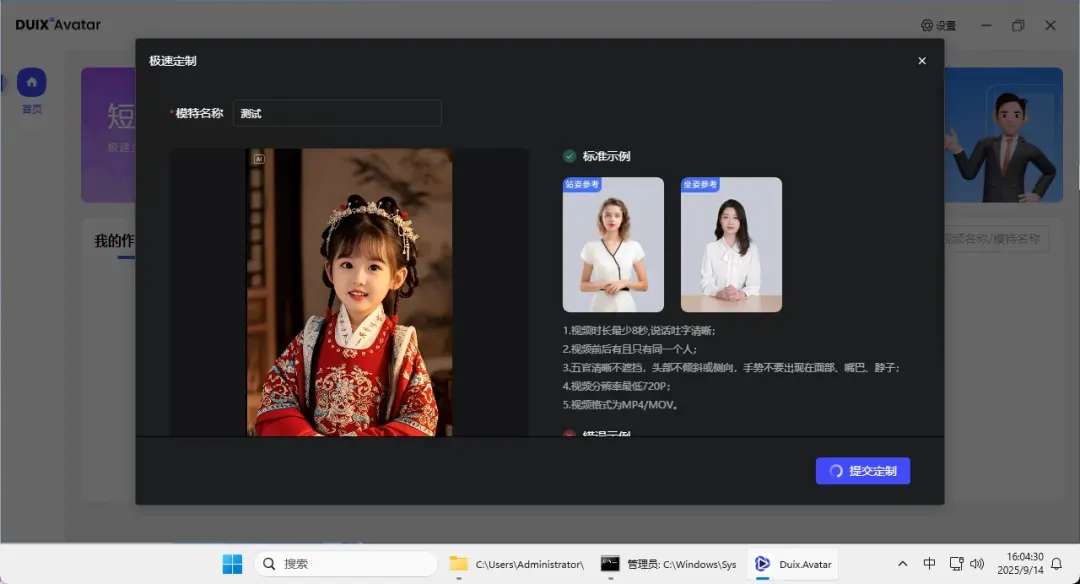The width and height of the screenshot is (1080, 584).
Task: Open the notification bell in the taskbar
Action: (x=1056, y=564)
